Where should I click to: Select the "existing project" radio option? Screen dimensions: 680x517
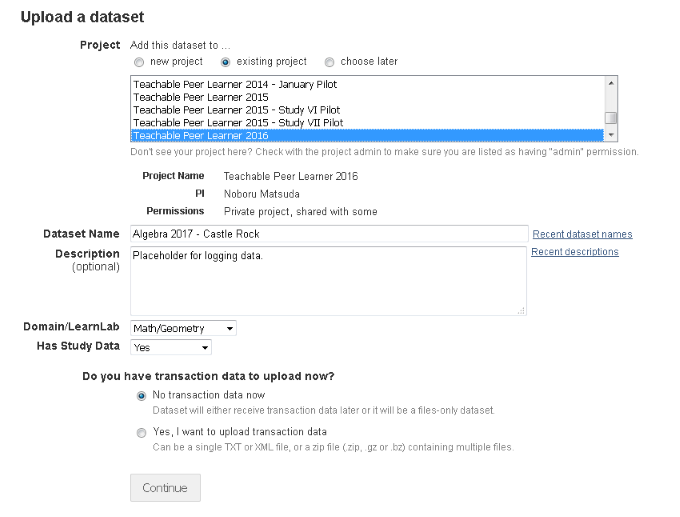[226, 62]
